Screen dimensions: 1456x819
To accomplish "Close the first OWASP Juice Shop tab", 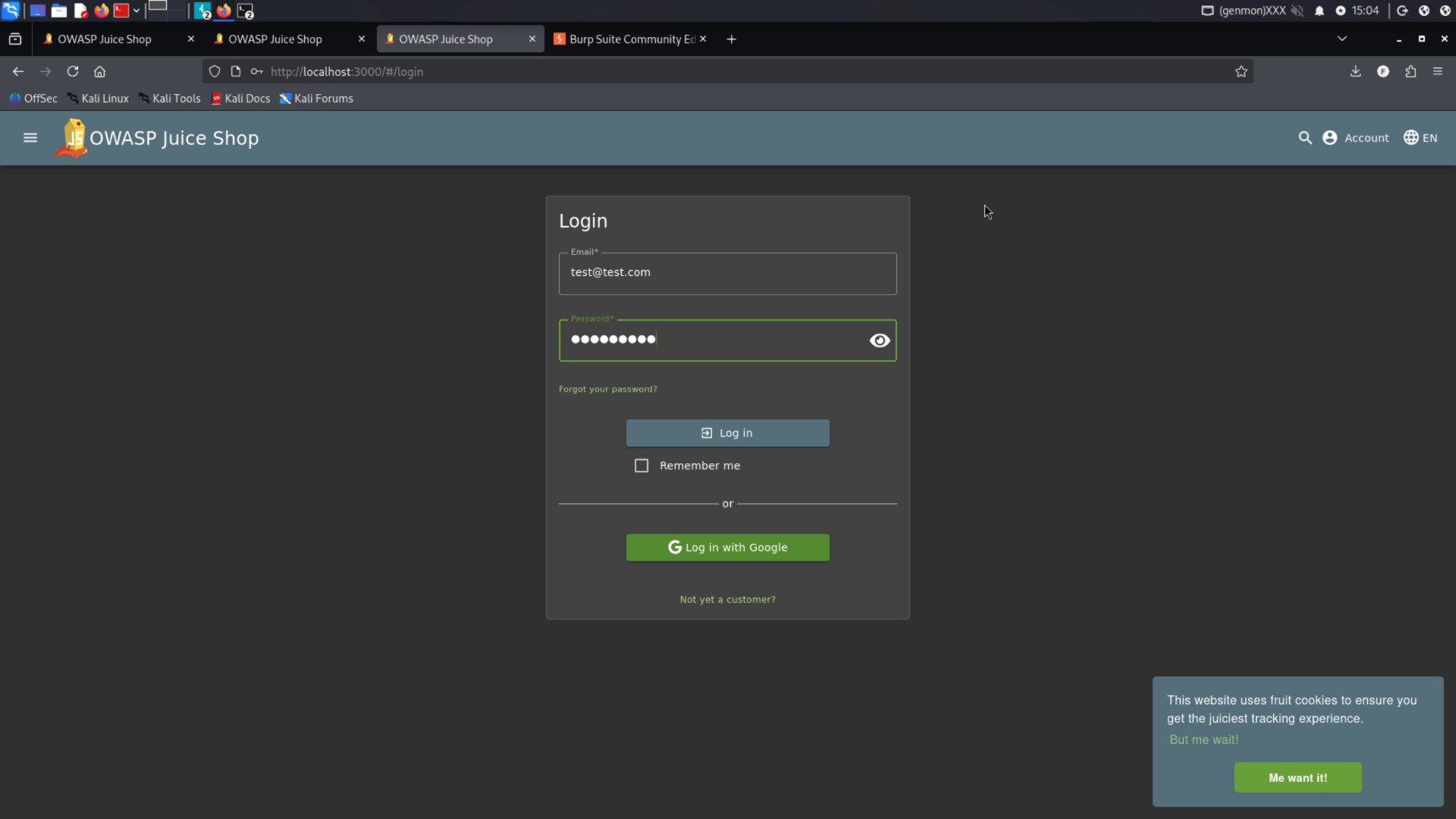I will pos(191,39).
